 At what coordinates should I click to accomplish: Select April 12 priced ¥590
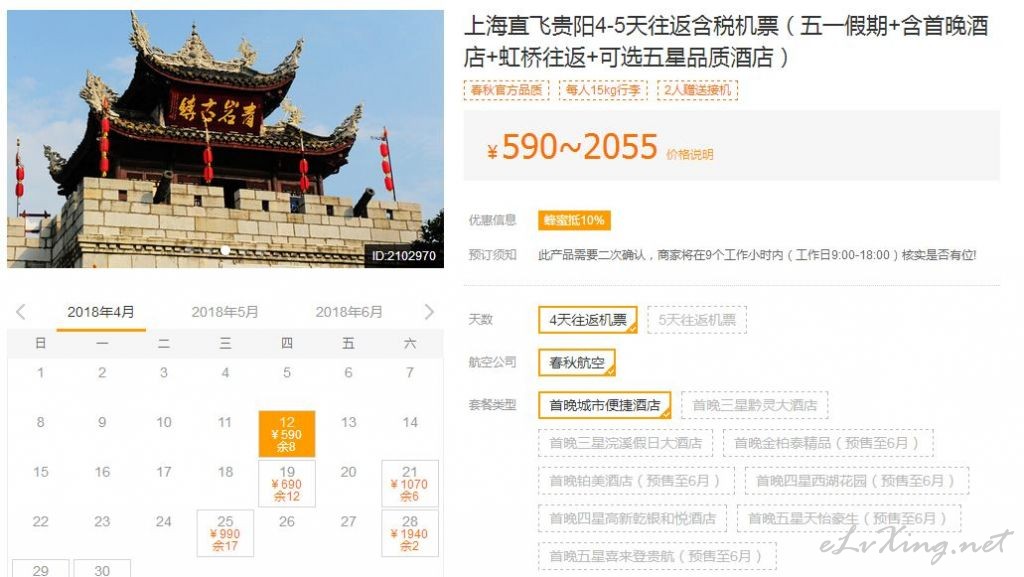287,433
